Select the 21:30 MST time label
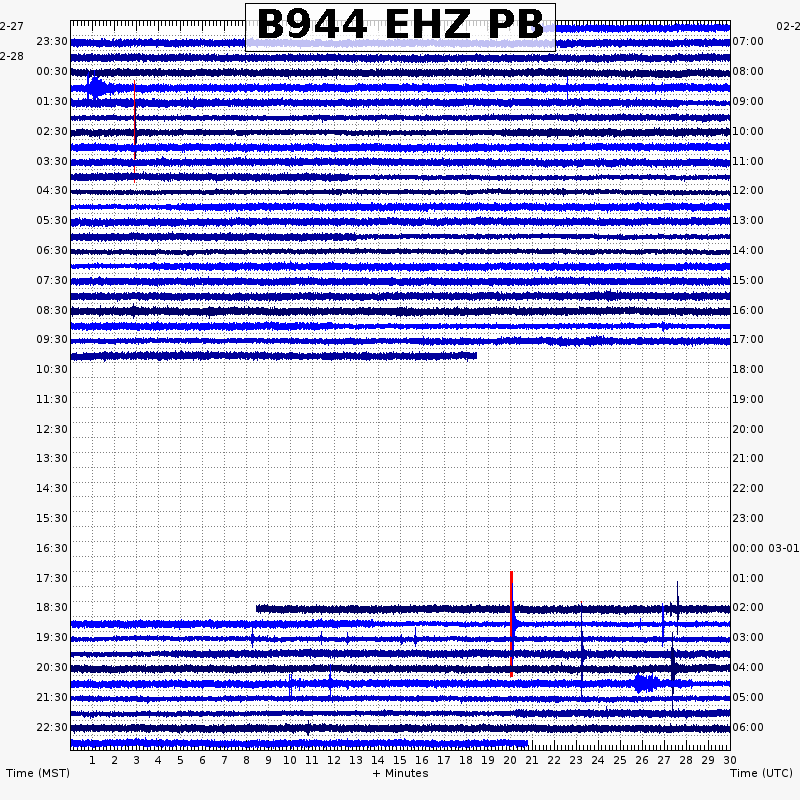The image size is (800, 800). (52, 697)
